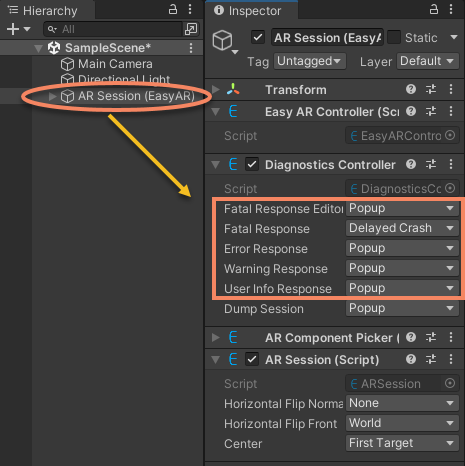The height and width of the screenshot is (466, 465).
Task: Open help for Transform component
Action: click(411, 89)
